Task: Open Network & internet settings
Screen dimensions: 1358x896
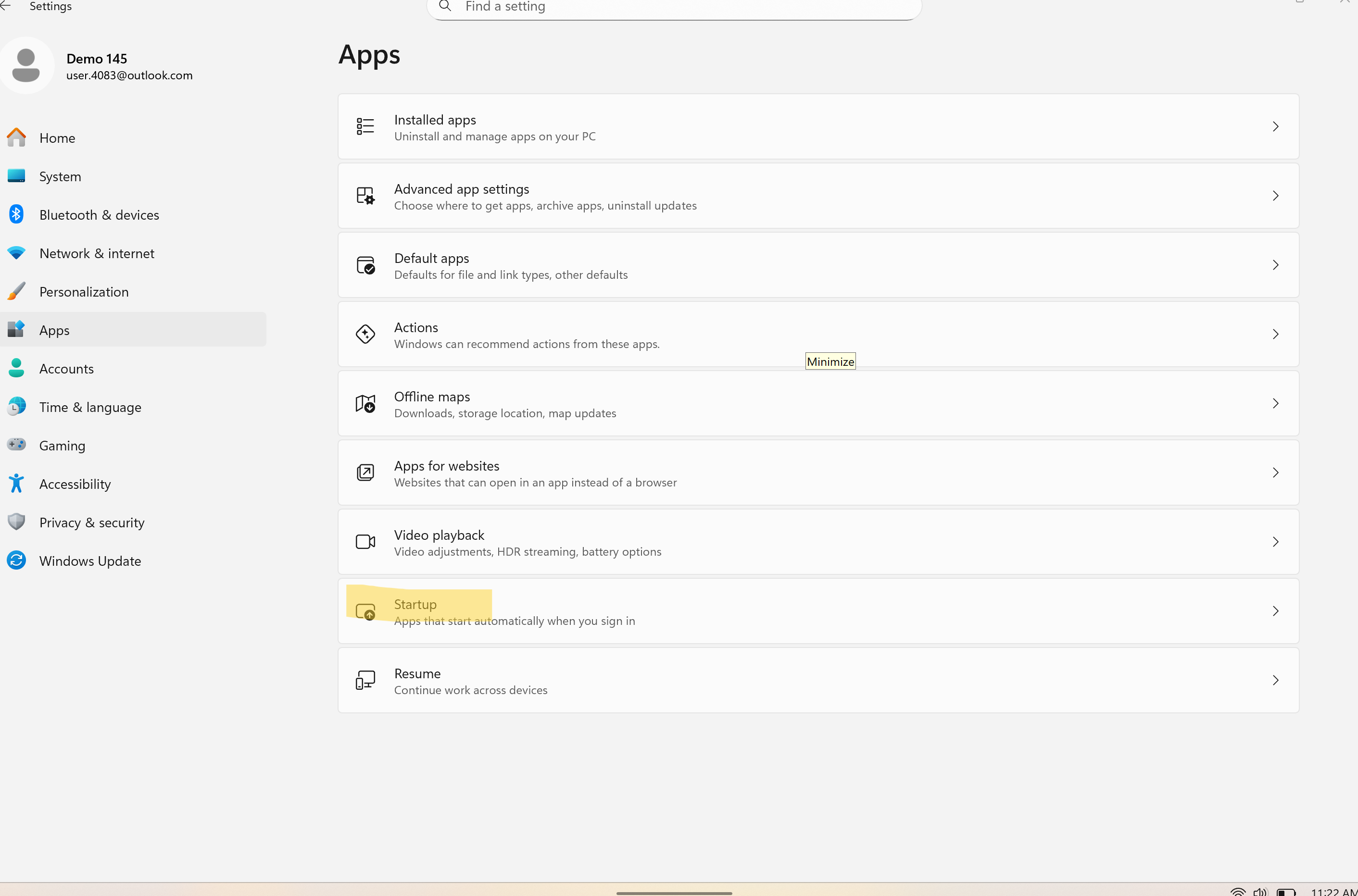Action: tap(97, 253)
